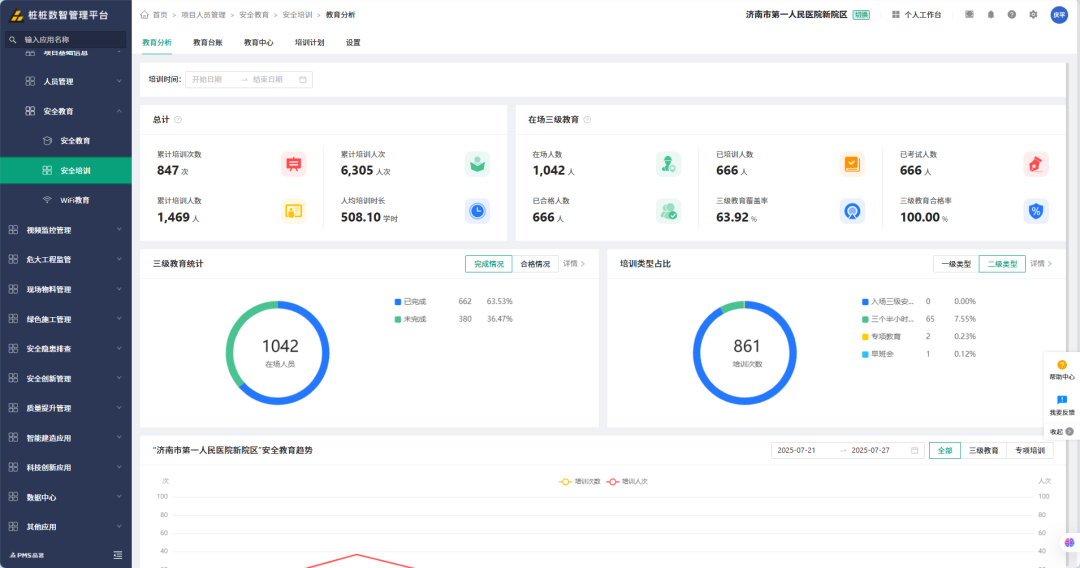
Task: Click the 人均培训时长 blue clock icon
Action: [477, 211]
